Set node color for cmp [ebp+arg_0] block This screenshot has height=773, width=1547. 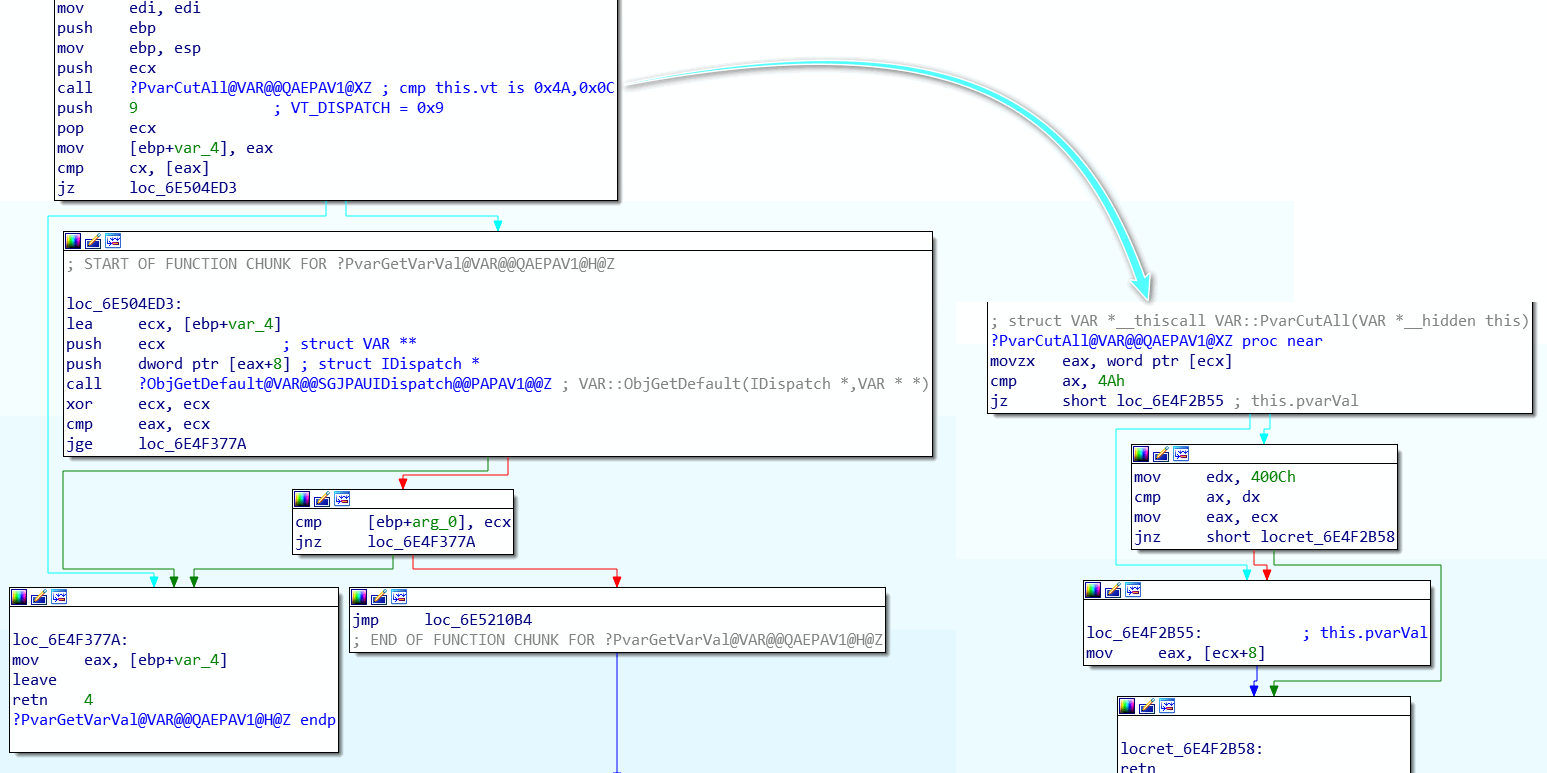(302, 499)
